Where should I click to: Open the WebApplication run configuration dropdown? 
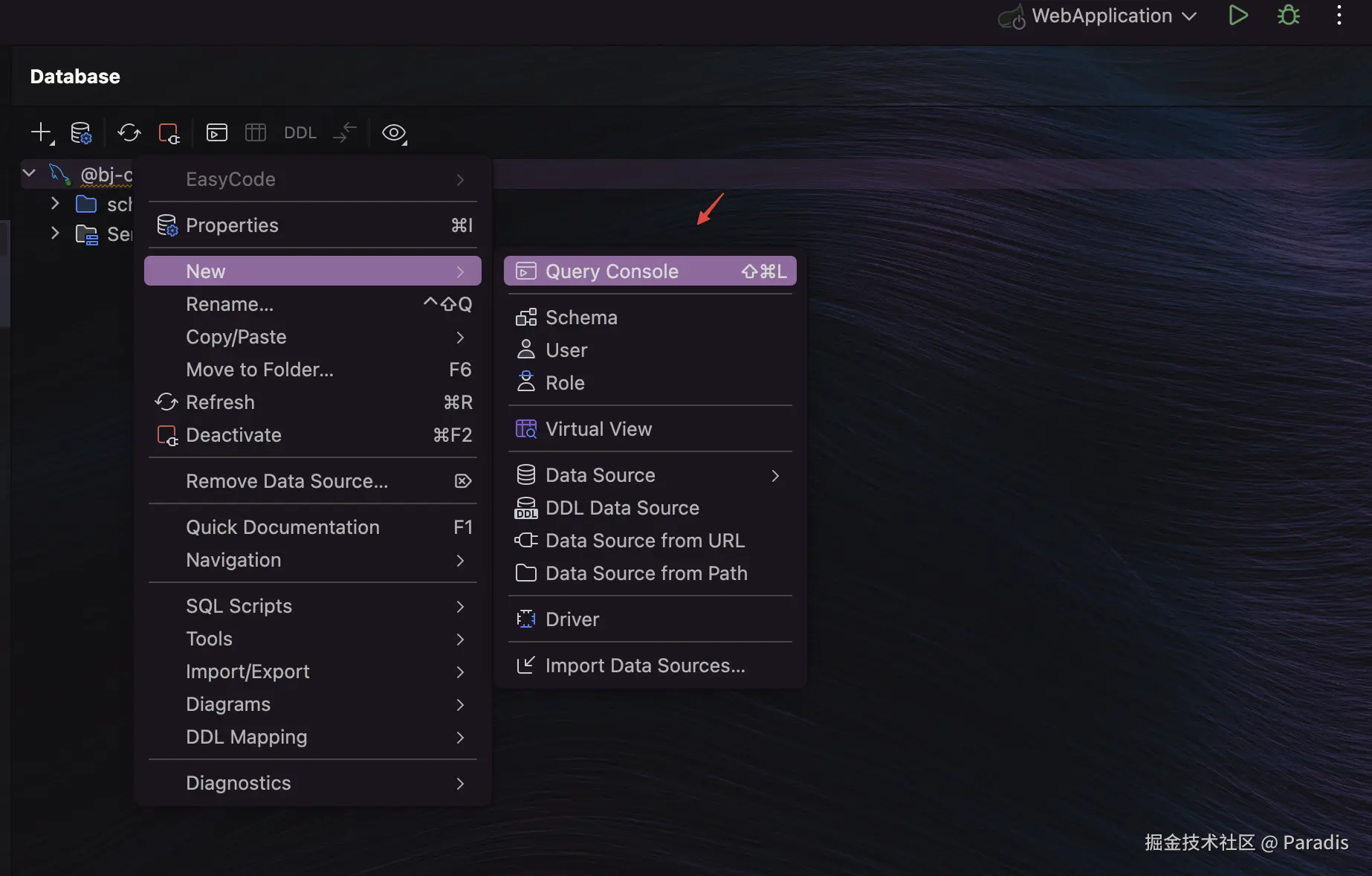pyautogui.click(x=1097, y=16)
